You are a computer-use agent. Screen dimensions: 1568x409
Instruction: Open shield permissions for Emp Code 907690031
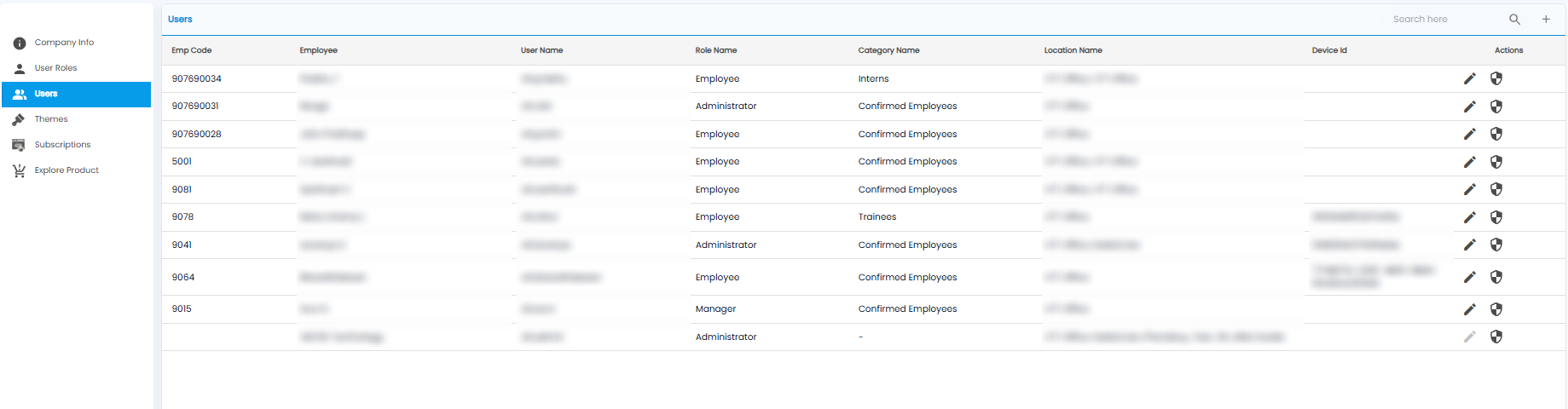(1496, 107)
